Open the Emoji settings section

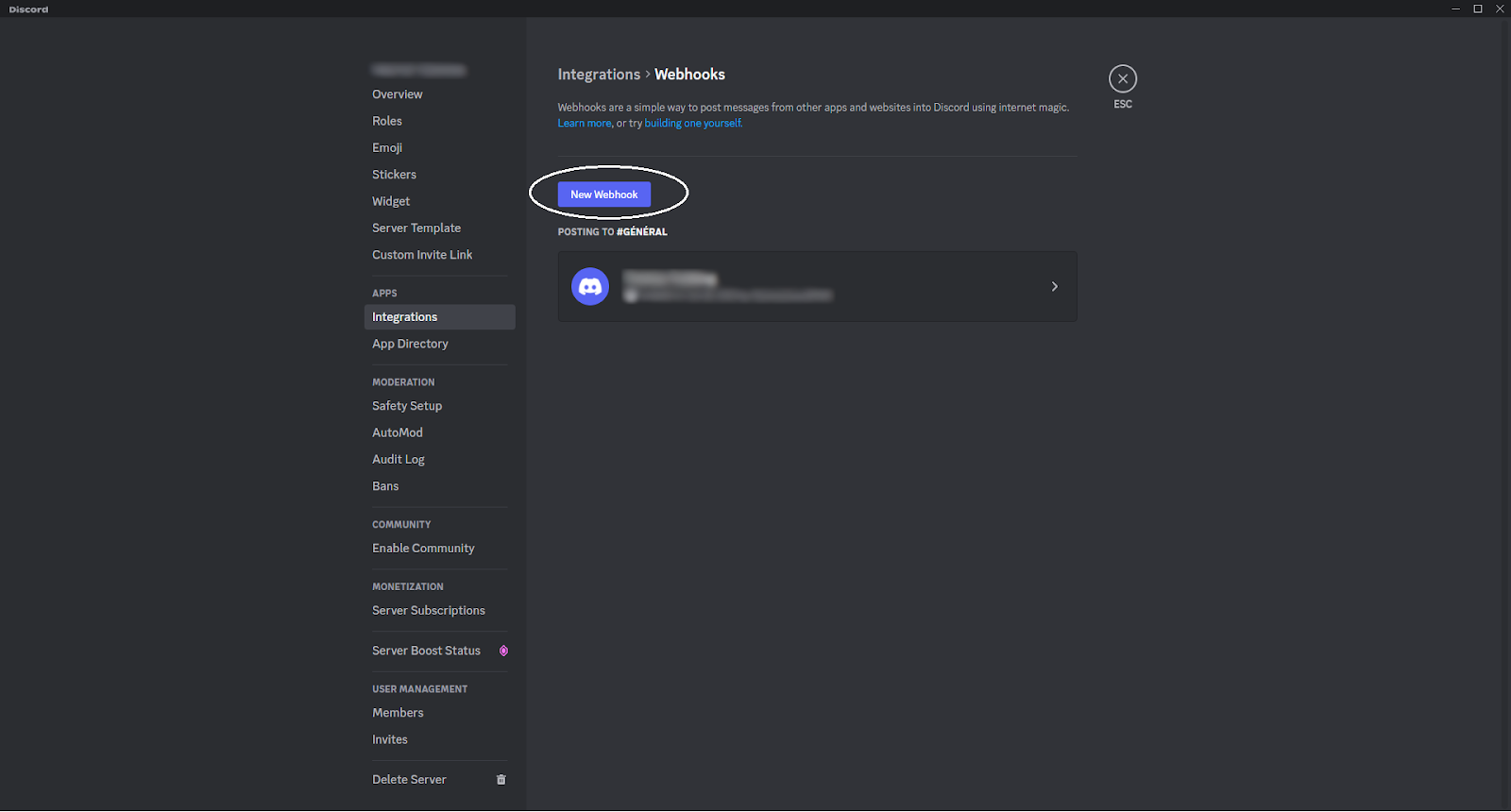(x=387, y=148)
